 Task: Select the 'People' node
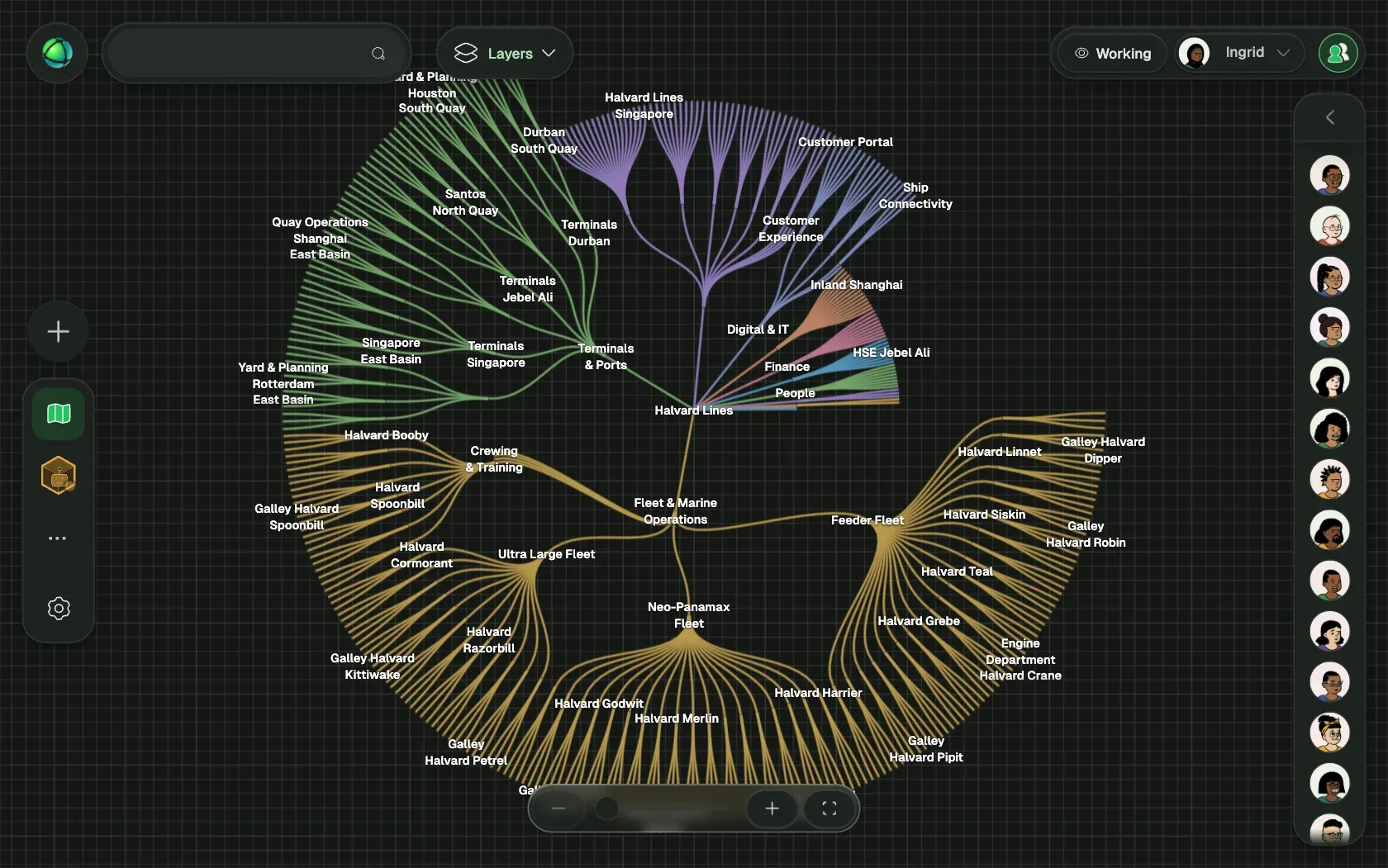[795, 393]
